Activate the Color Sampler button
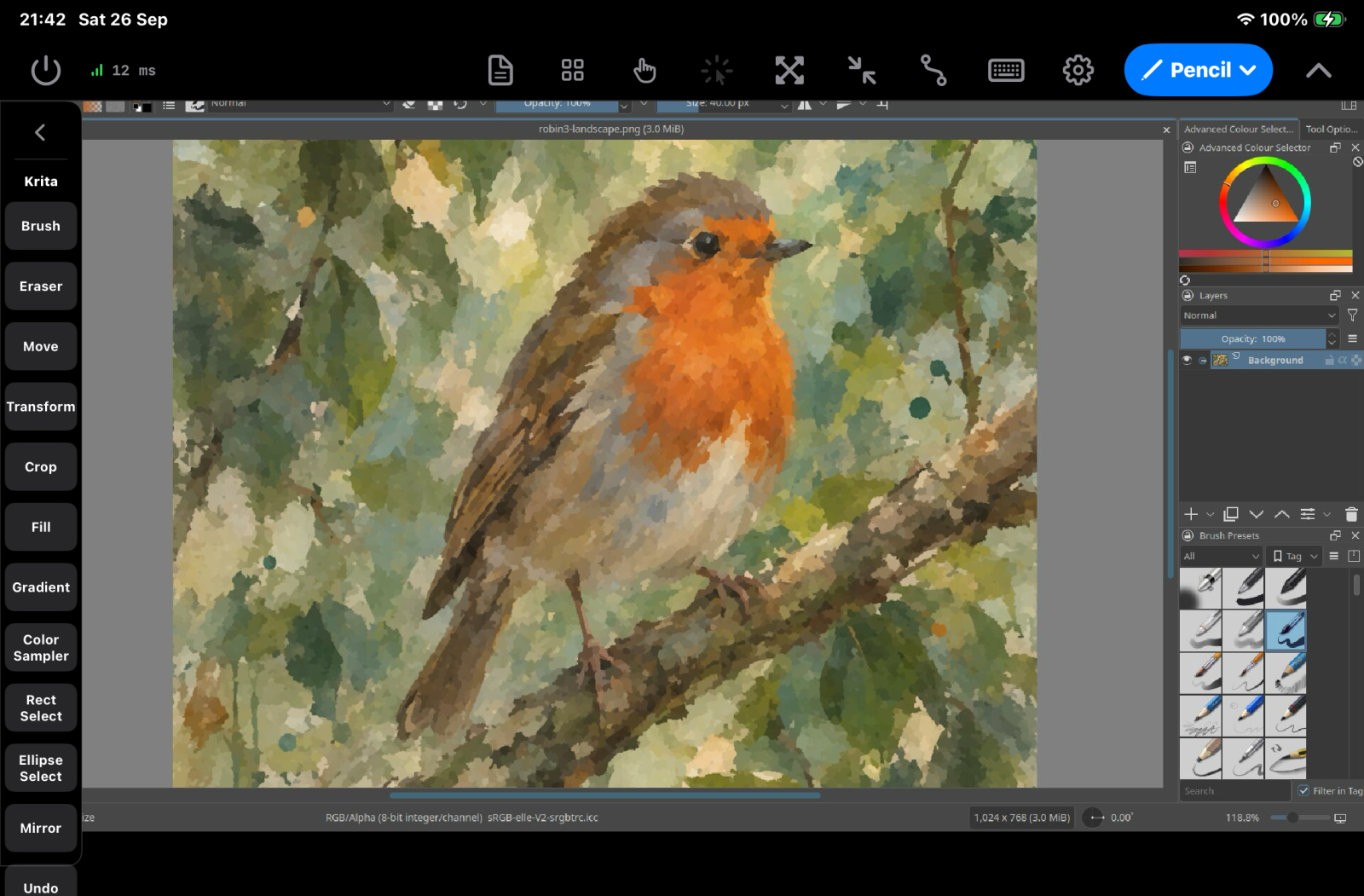This screenshot has width=1364, height=896. click(x=41, y=648)
